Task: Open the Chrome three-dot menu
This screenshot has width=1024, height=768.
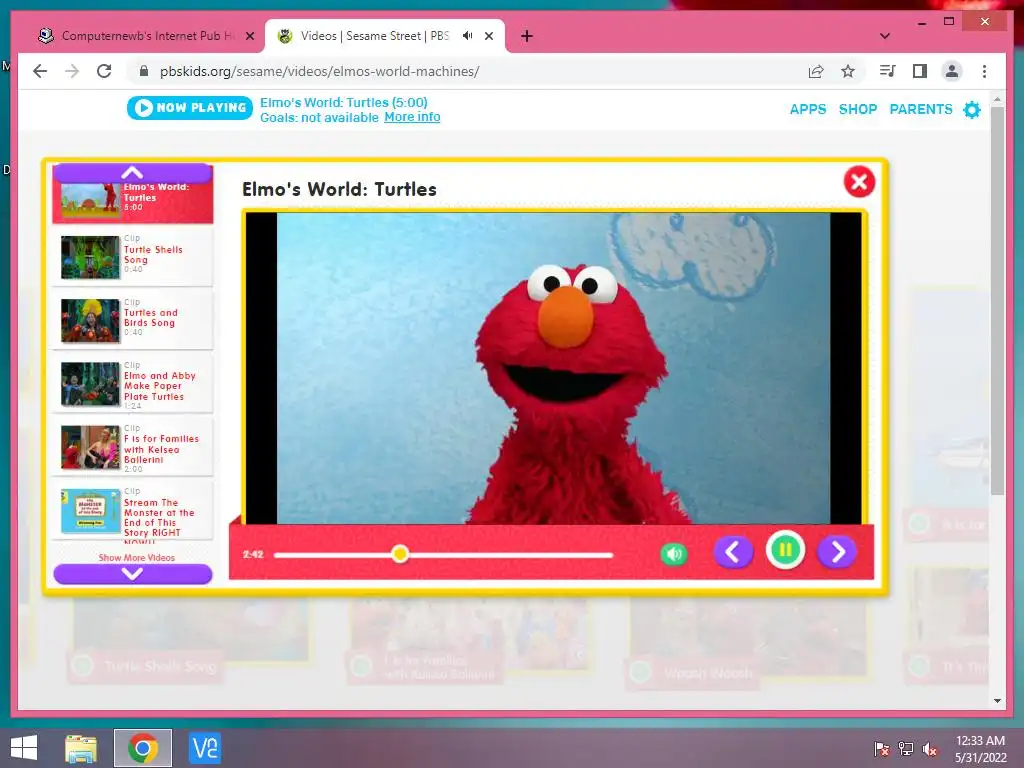Action: click(984, 71)
